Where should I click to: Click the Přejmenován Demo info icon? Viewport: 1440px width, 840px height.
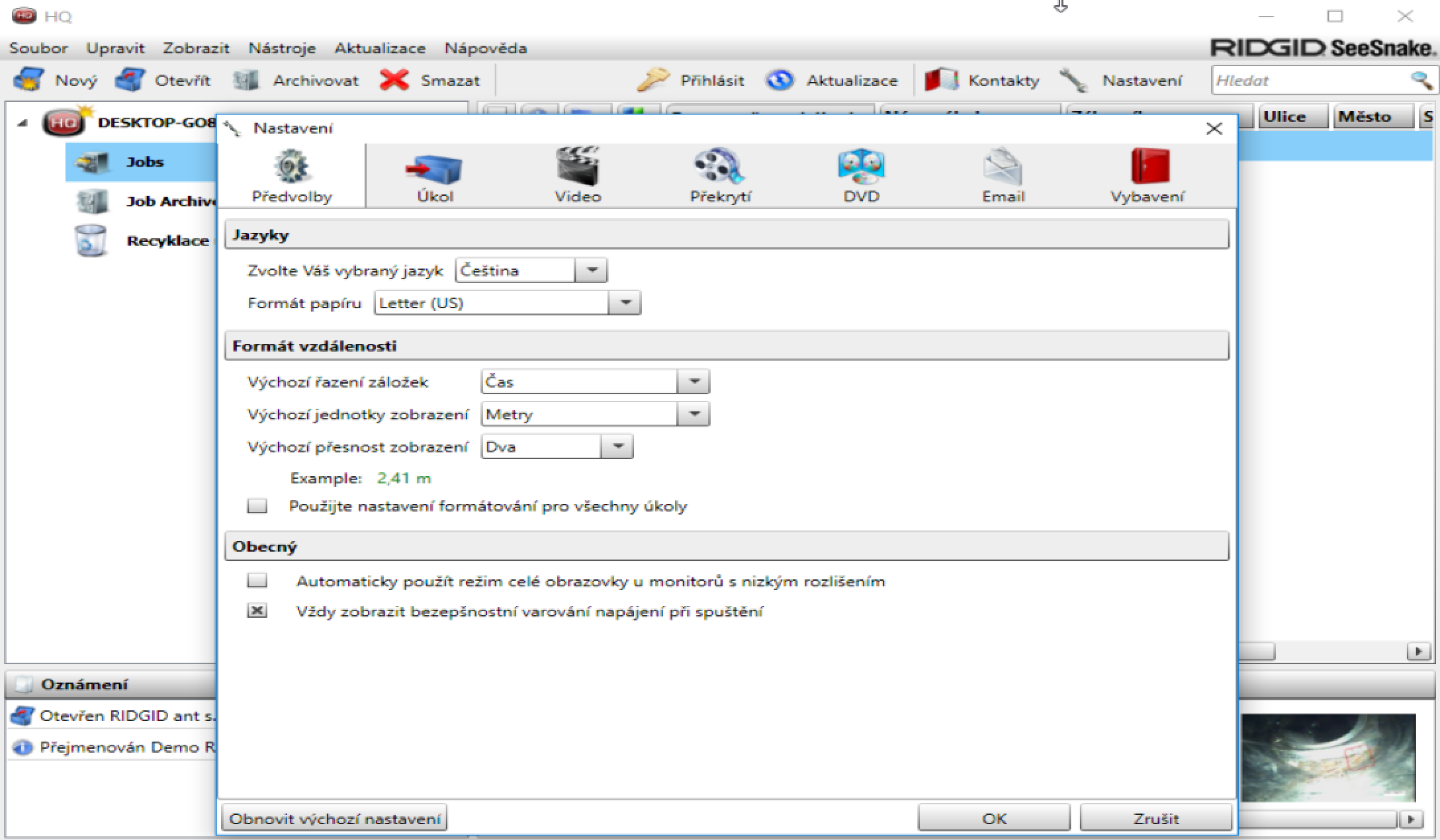[x=22, y=747]
